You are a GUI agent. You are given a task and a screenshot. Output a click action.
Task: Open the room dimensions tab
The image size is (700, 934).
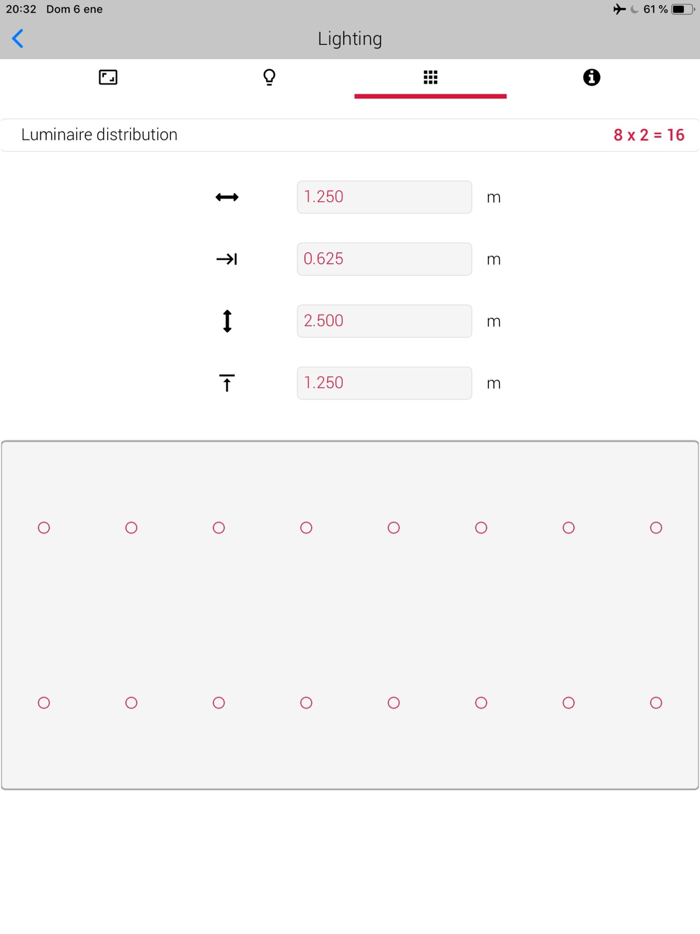click(x=107, y=76)
